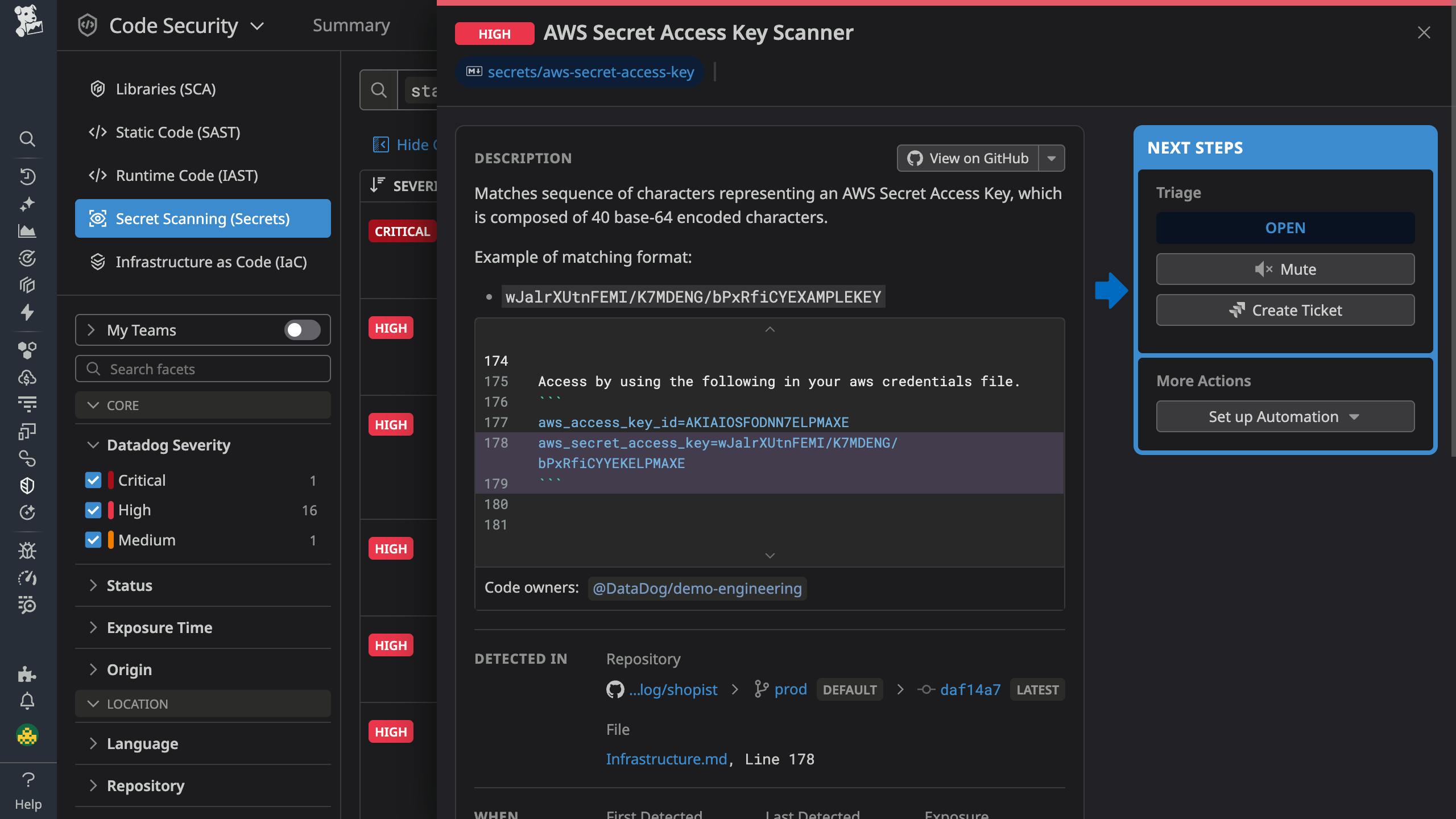Open the Infrastructure.md file link
1456x819 pixels.
[666, 759]
